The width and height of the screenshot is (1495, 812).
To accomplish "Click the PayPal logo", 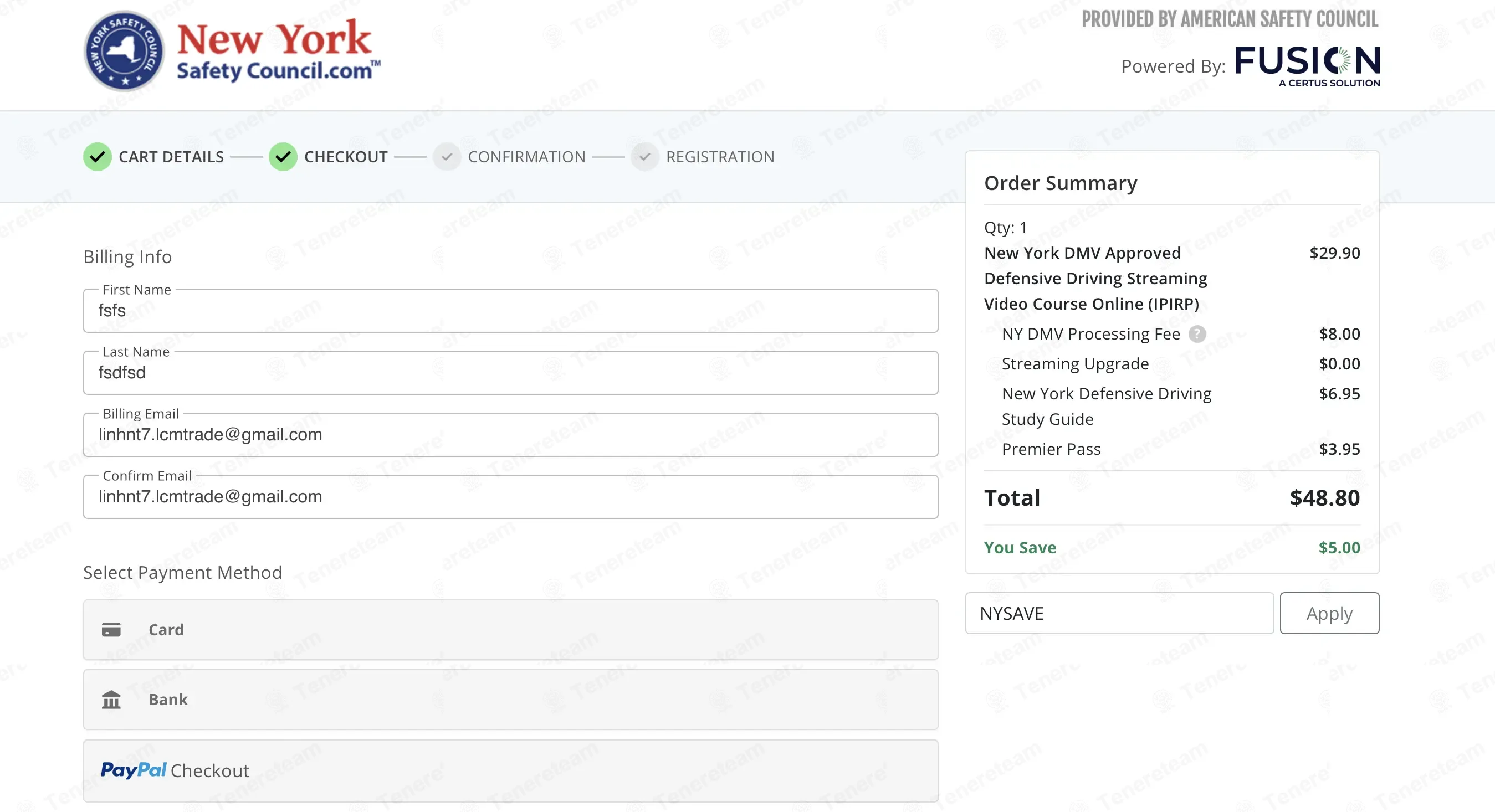I will point(134,770).
